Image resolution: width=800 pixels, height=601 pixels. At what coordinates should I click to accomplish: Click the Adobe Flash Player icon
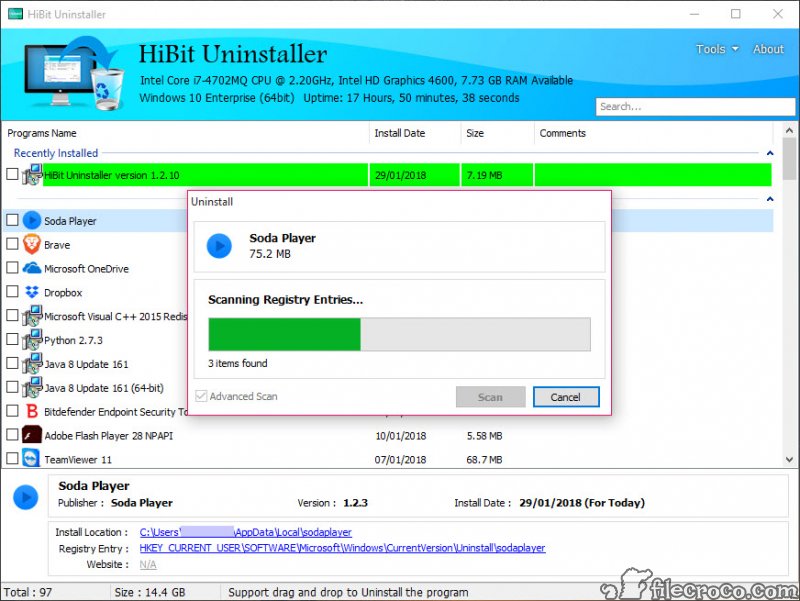pyautogui.click(x=32, y=435)
